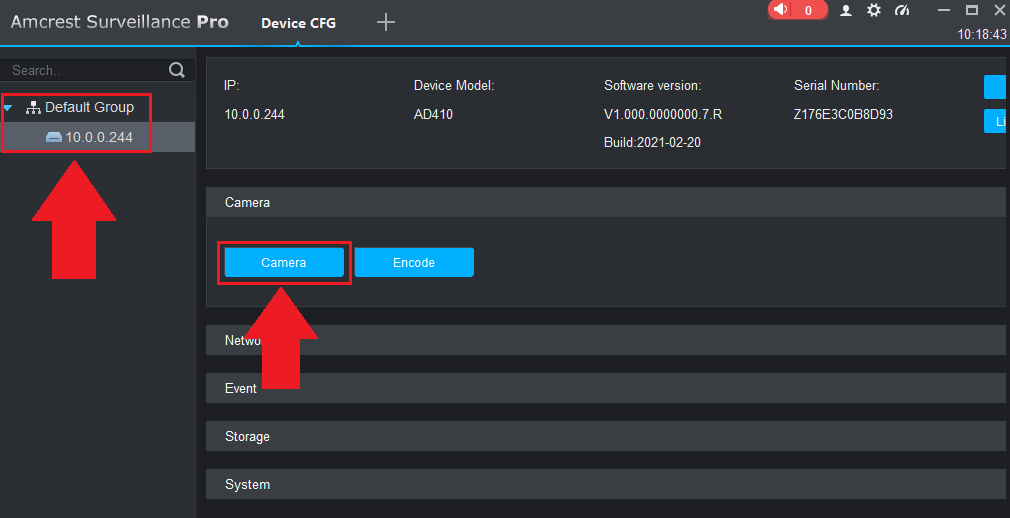The image size is (1010, 518).
Task: Switch to the Device CFG tab
Action: [298, 23]
